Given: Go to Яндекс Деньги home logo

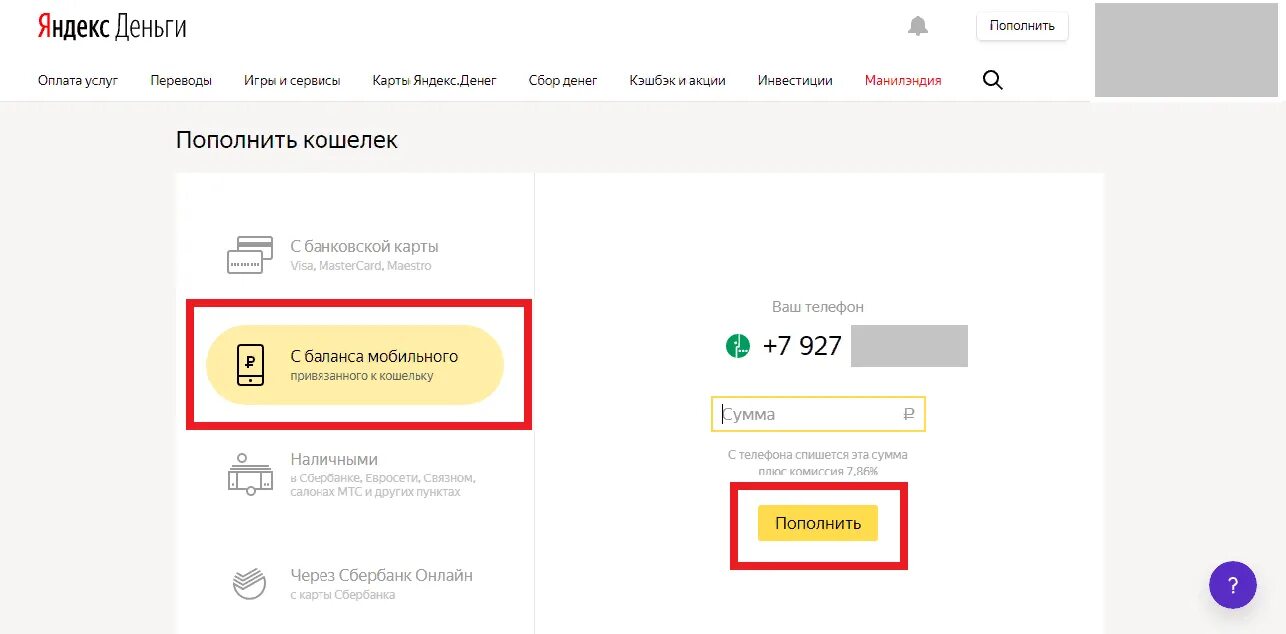Looking at the screenshot, I should pyautogui.click(x=112, y=27).
